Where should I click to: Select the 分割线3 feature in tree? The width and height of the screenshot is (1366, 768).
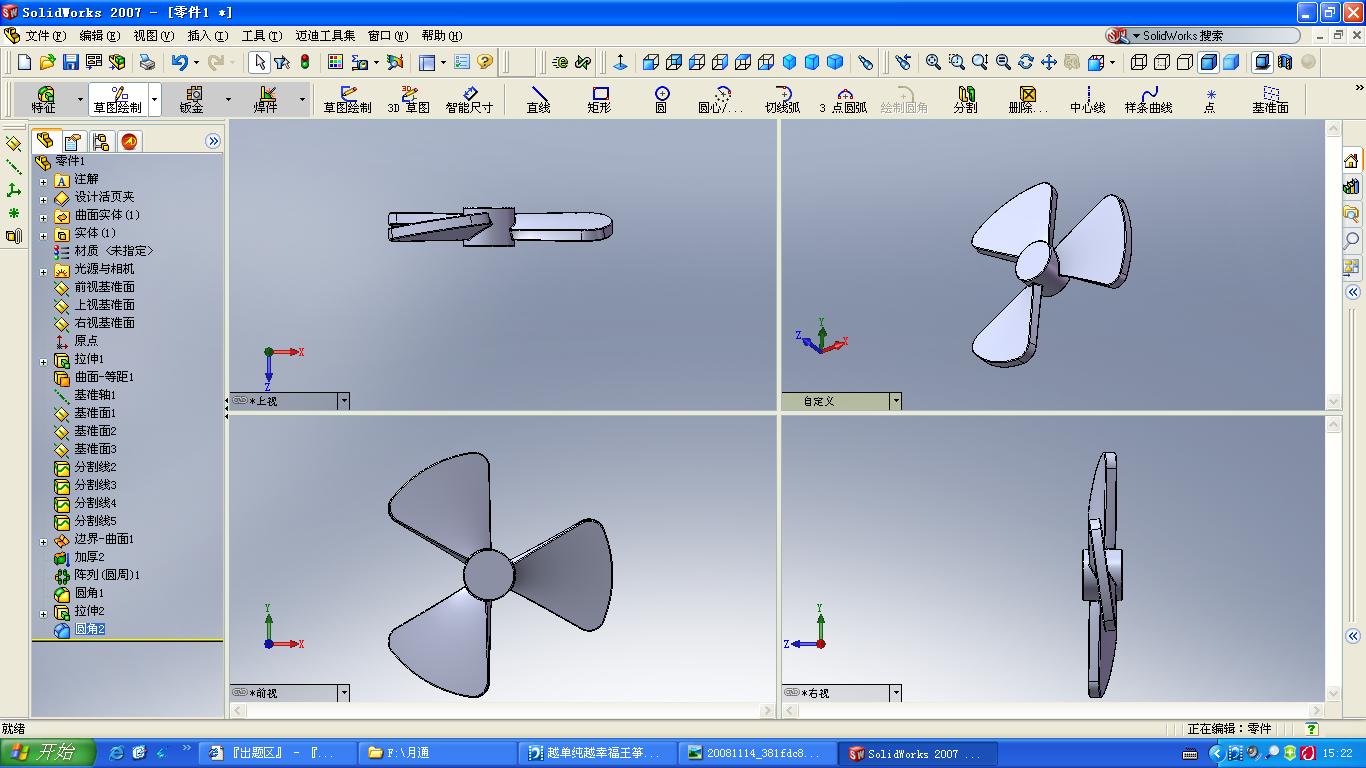coord(95,485)
